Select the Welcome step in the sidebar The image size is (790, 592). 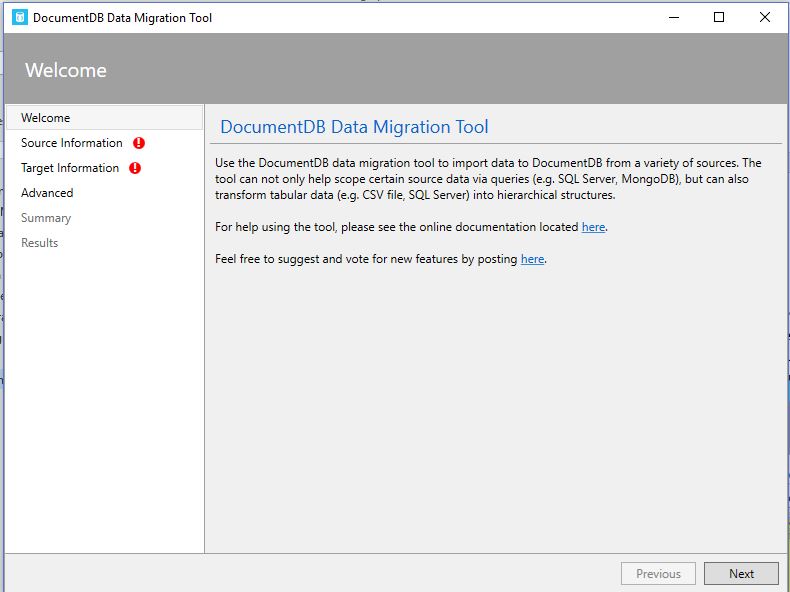coord(105,118)
